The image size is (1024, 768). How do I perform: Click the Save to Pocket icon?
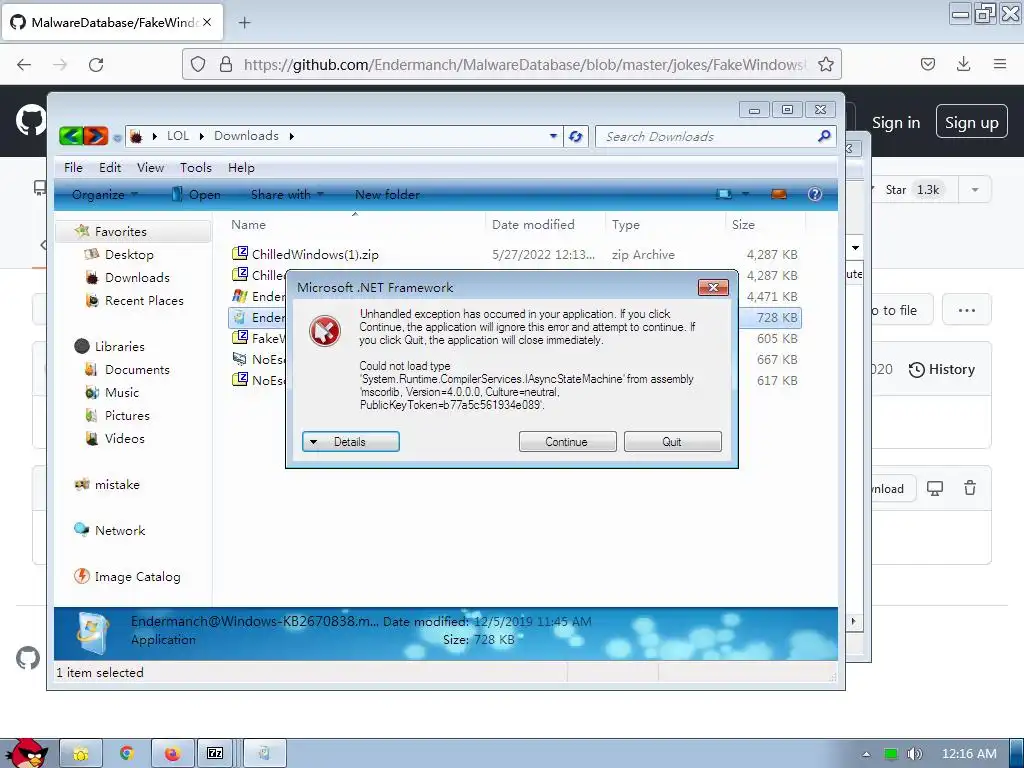click(x=927, y=64)
